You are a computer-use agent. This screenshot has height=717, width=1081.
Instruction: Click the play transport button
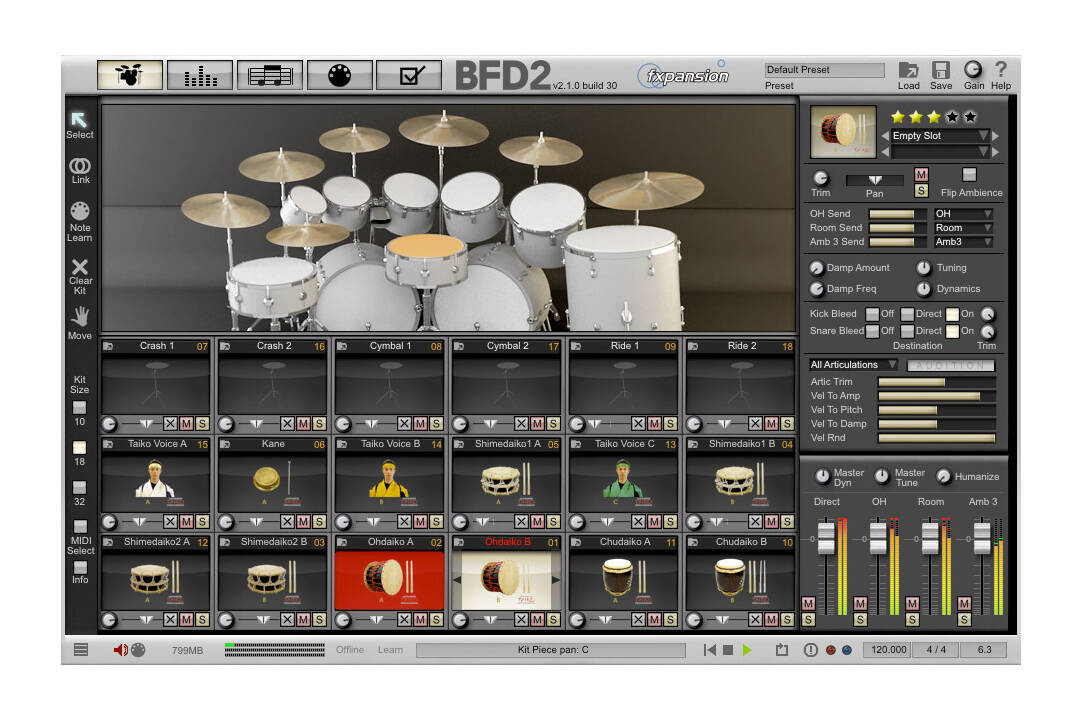747,649
